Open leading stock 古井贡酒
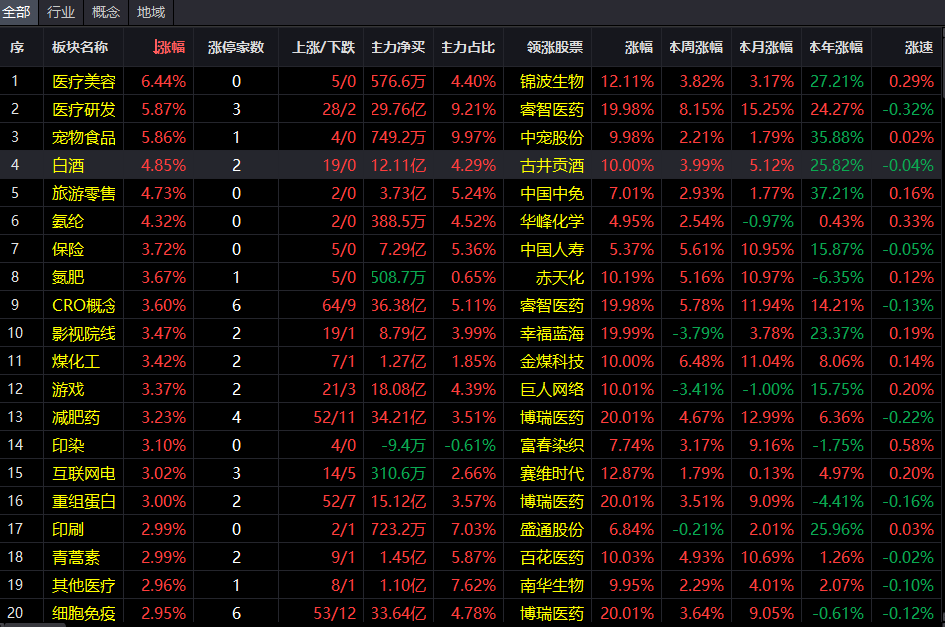This screenshot has height=627, width=945. tap(552, 165)
